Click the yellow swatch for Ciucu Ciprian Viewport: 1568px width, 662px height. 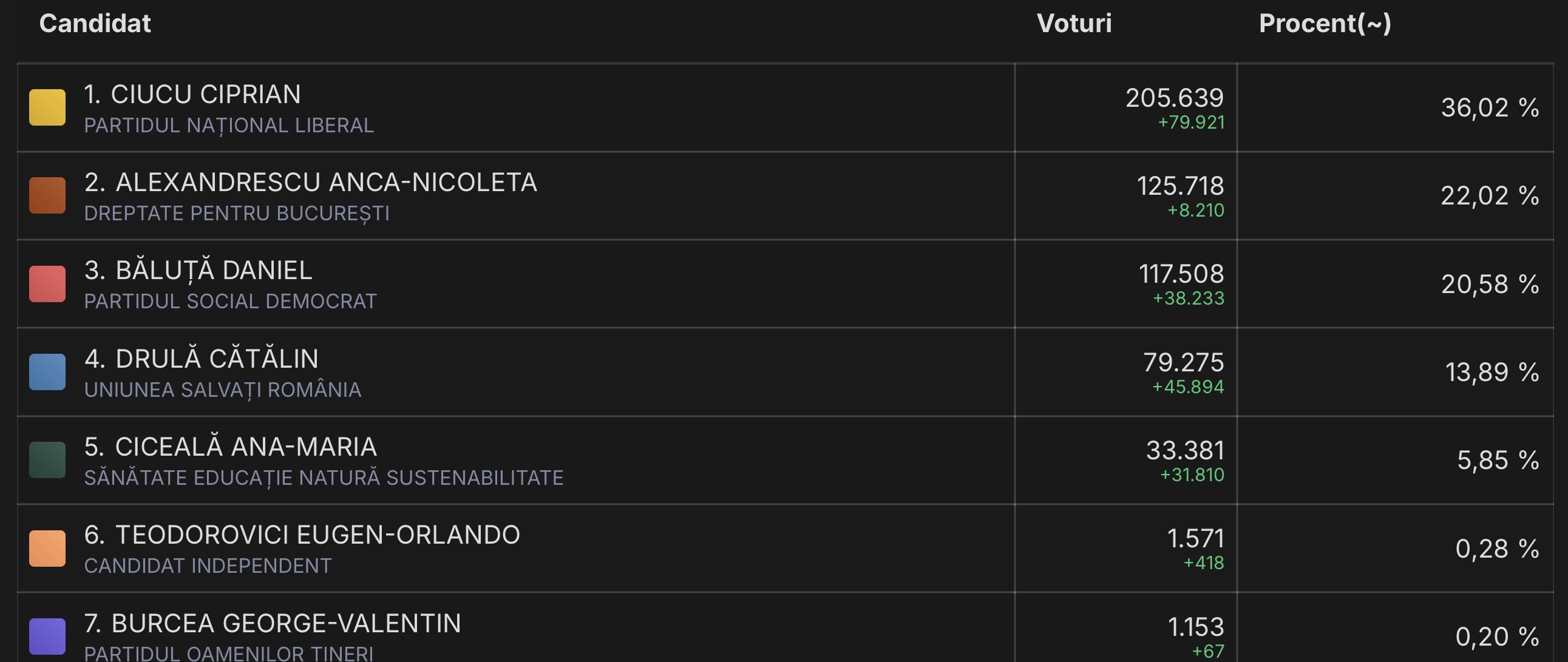tap(47, 107)
